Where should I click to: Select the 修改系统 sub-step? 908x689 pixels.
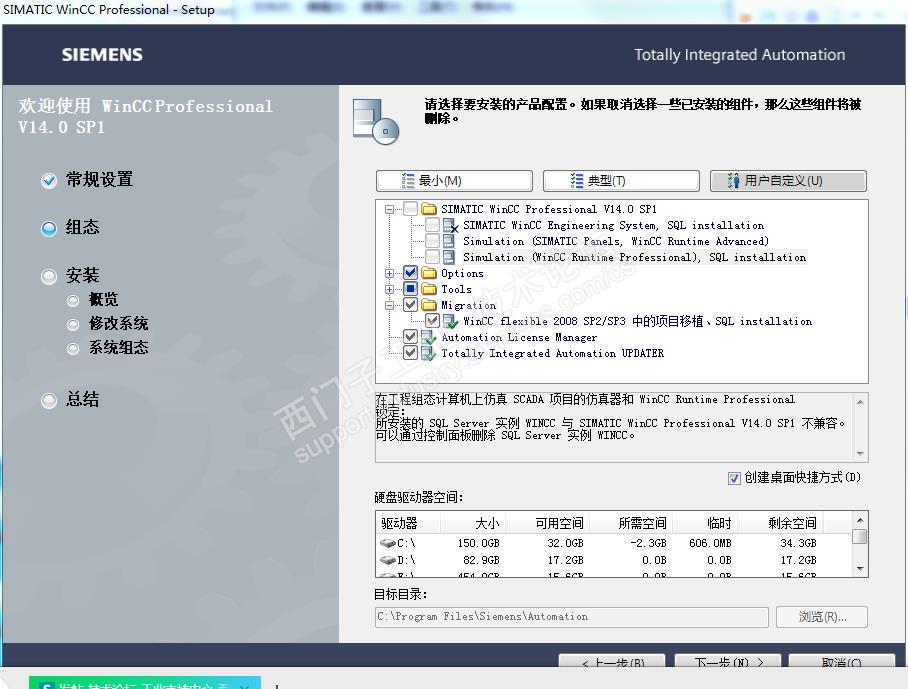[108, 324]
